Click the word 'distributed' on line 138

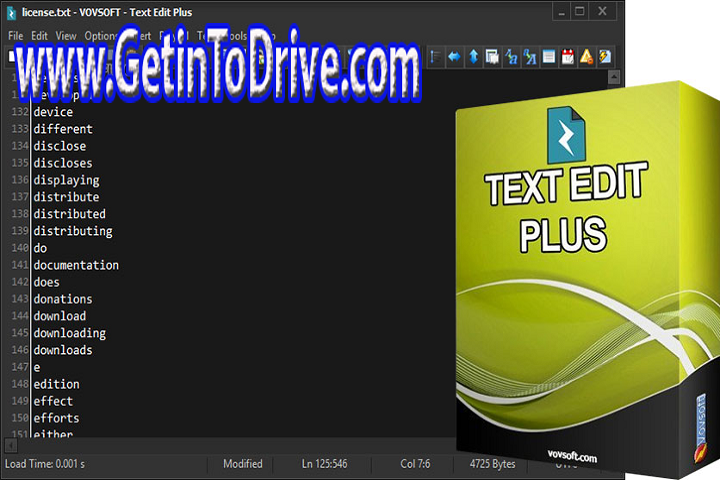(x=69, y=214)
